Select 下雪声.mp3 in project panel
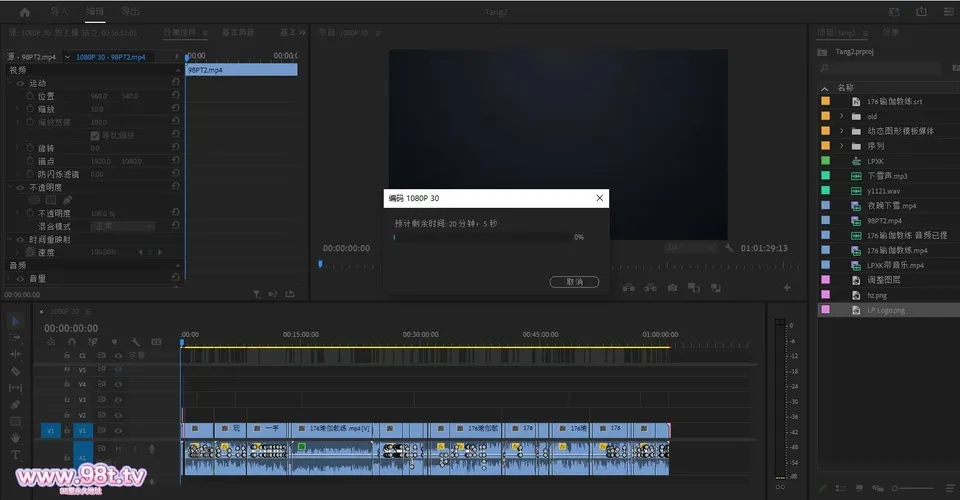This screenshot has width=960, height=500. tap(887, 176)
